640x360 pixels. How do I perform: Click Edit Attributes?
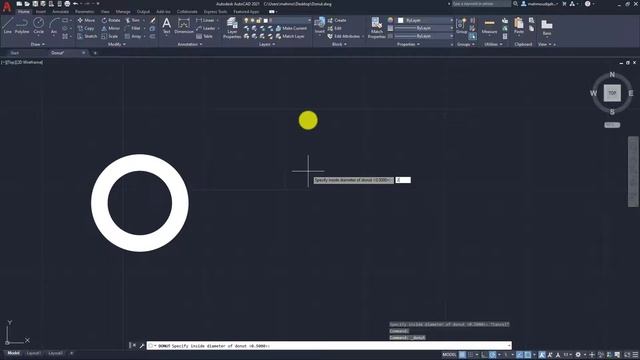tap(344, 36)
